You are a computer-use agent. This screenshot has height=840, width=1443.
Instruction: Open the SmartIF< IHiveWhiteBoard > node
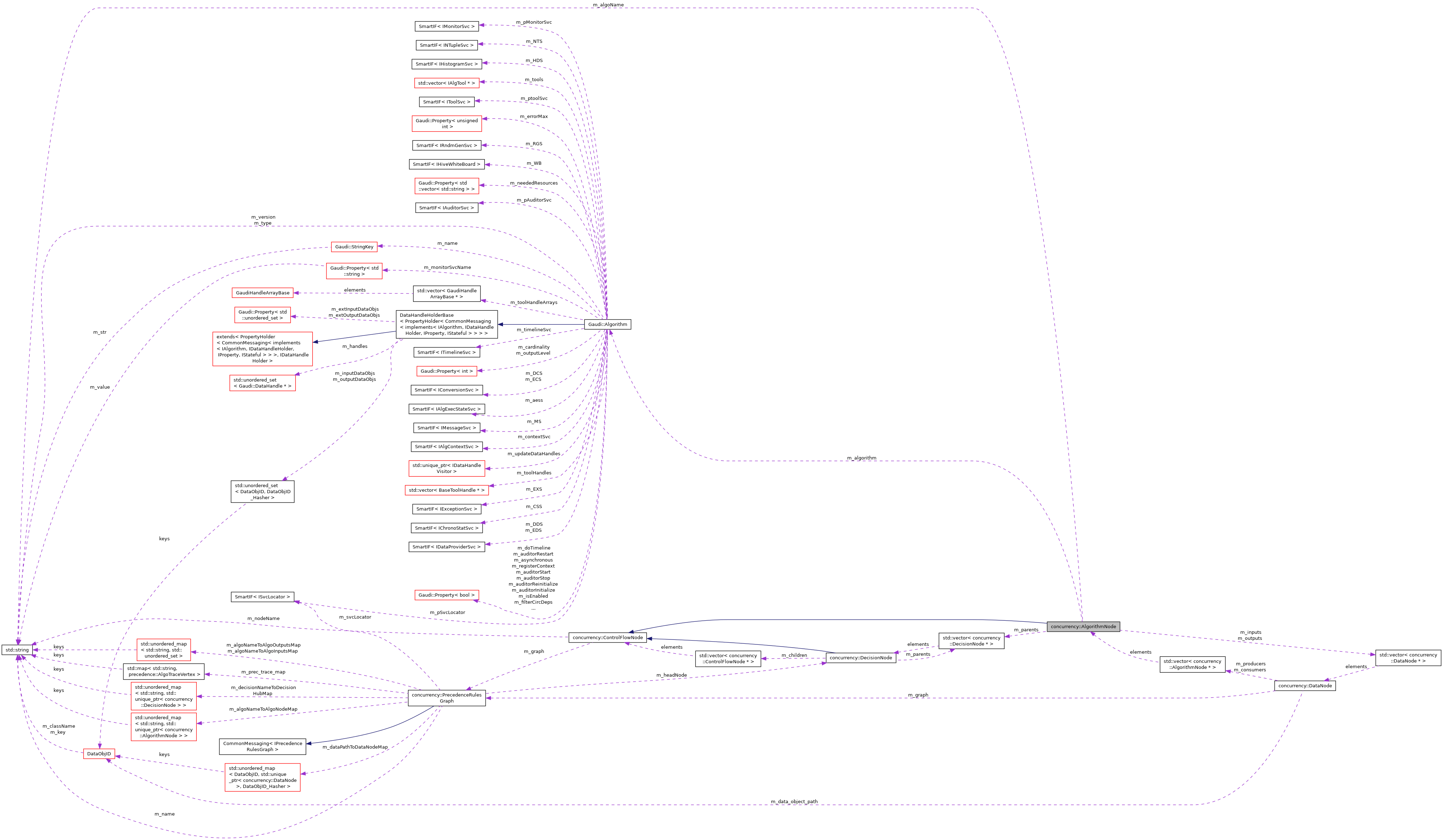[x=447, y=164]
